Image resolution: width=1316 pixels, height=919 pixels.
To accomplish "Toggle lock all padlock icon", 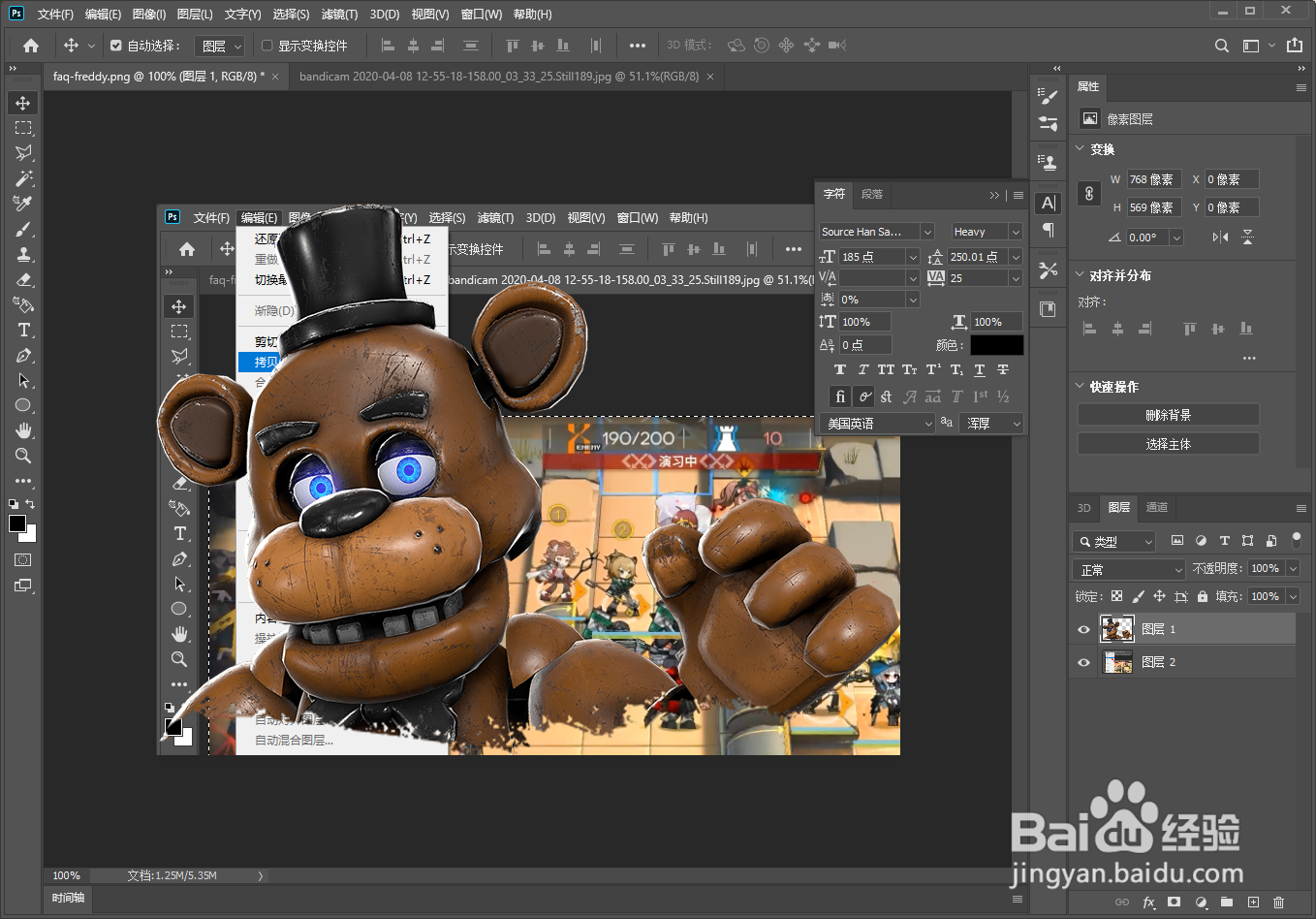I will pyautogui.click(x=1203, y=596).
